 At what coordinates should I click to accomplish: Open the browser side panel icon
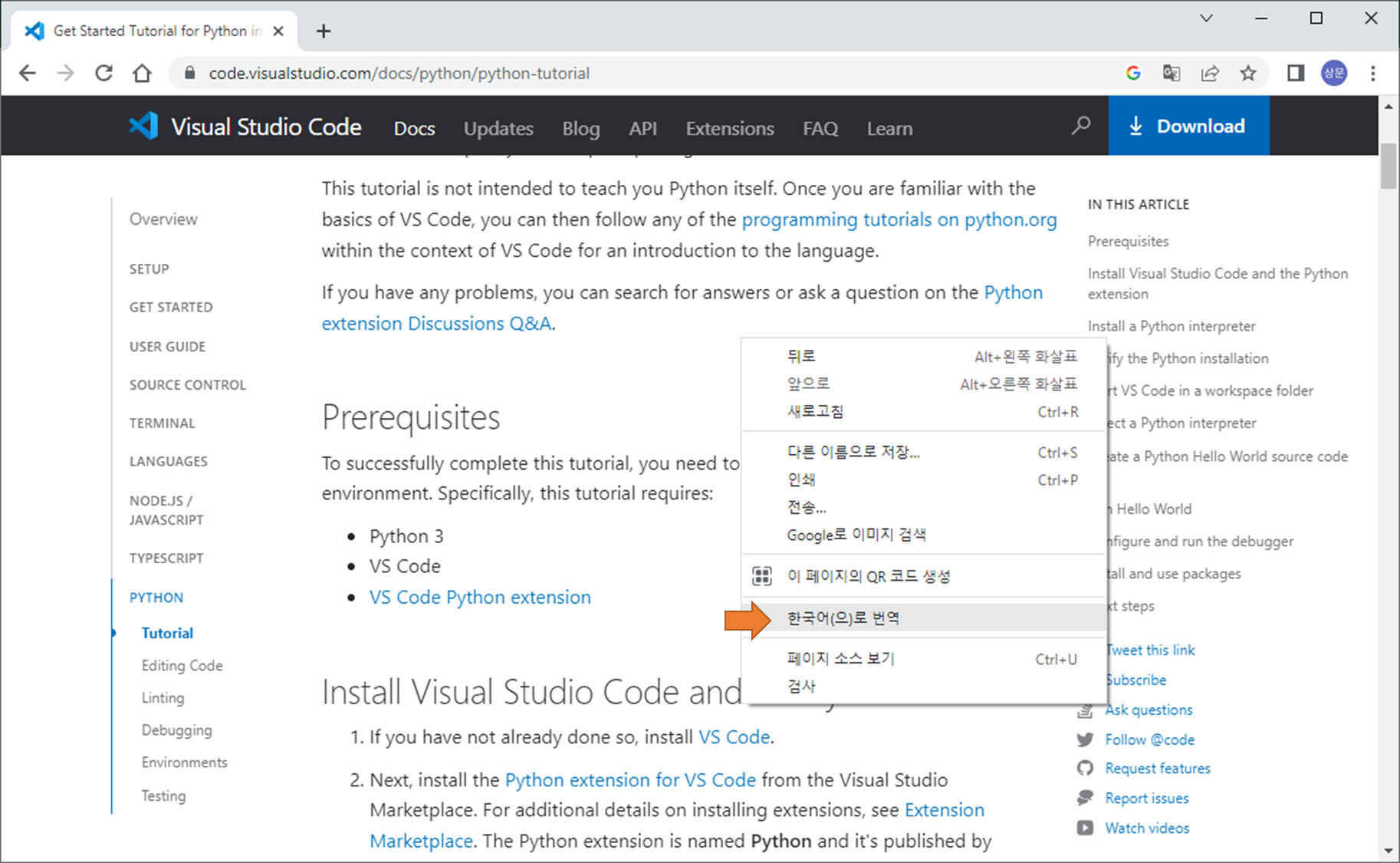(1296, 73)
